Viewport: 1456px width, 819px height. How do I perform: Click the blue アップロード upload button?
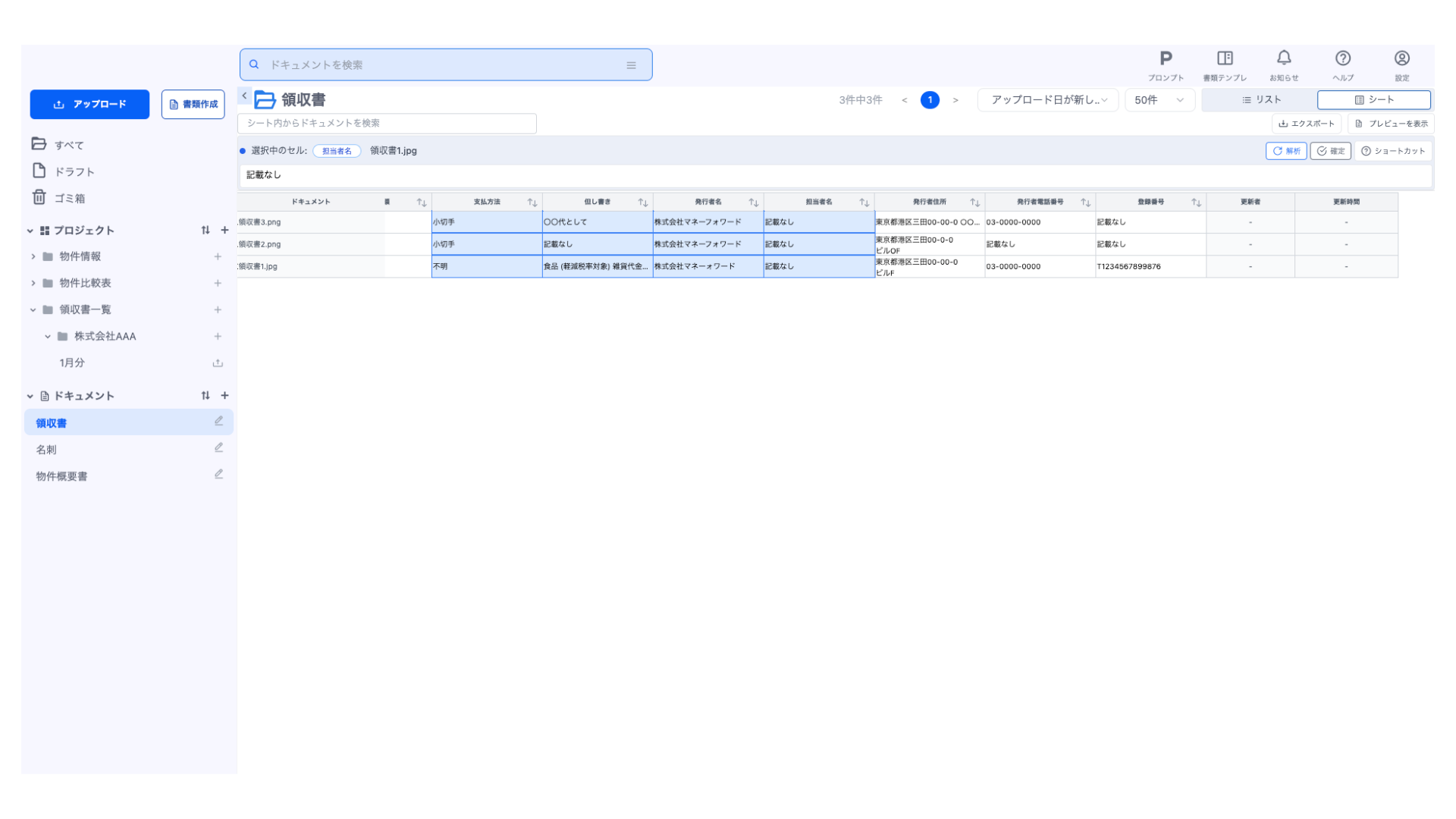coord(89,105)
